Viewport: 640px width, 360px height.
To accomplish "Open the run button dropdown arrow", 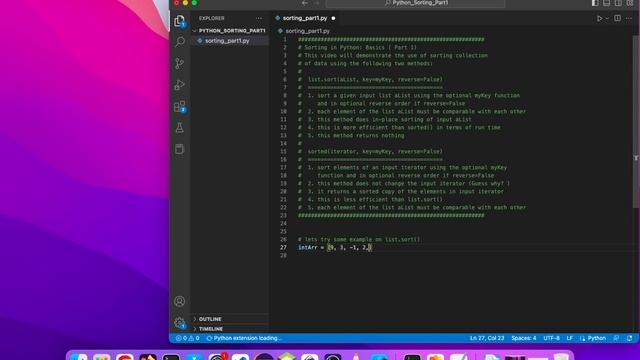I will [x=607, y=18].
